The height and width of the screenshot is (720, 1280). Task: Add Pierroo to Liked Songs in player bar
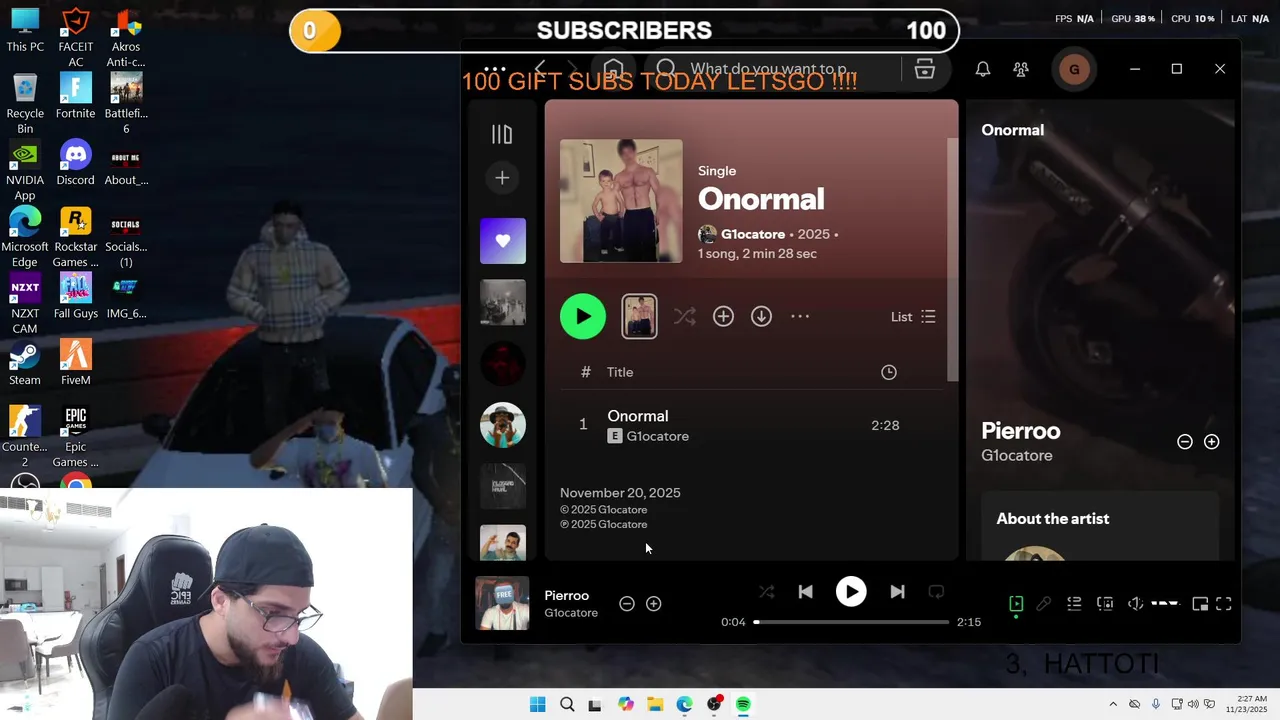(x=654, y=604)
